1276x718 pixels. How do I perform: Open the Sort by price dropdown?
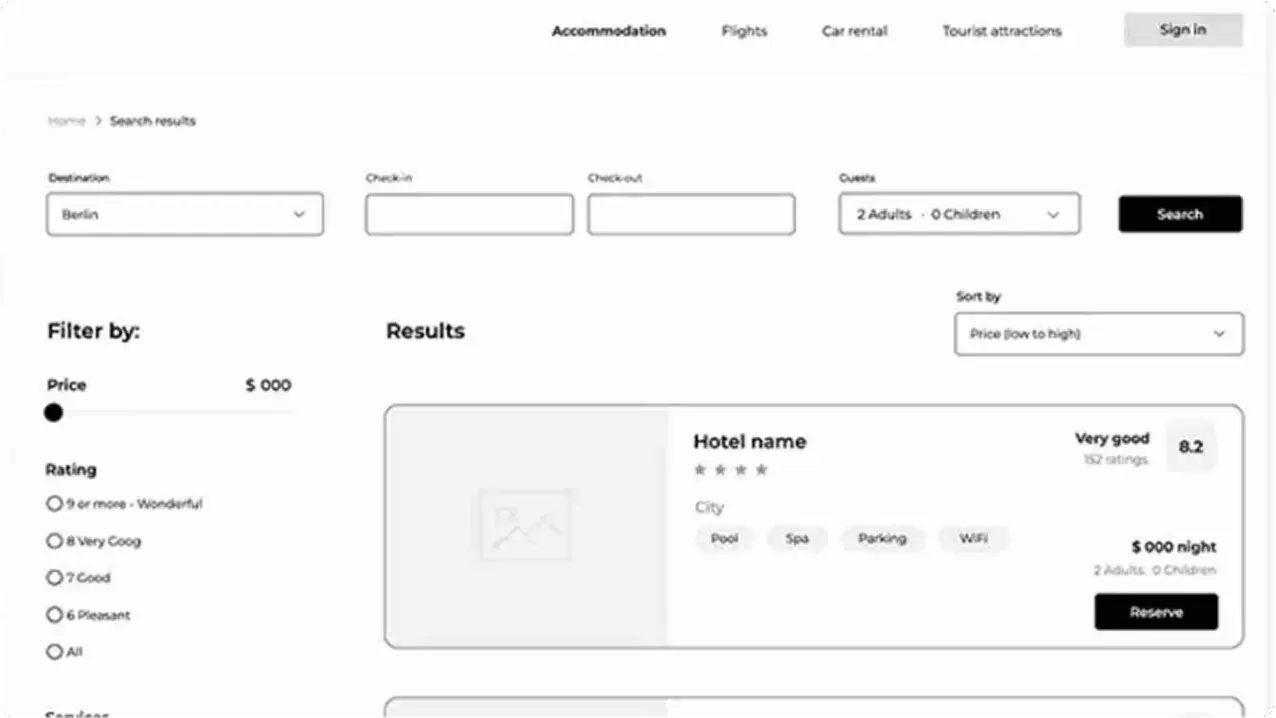(1098, 334)
